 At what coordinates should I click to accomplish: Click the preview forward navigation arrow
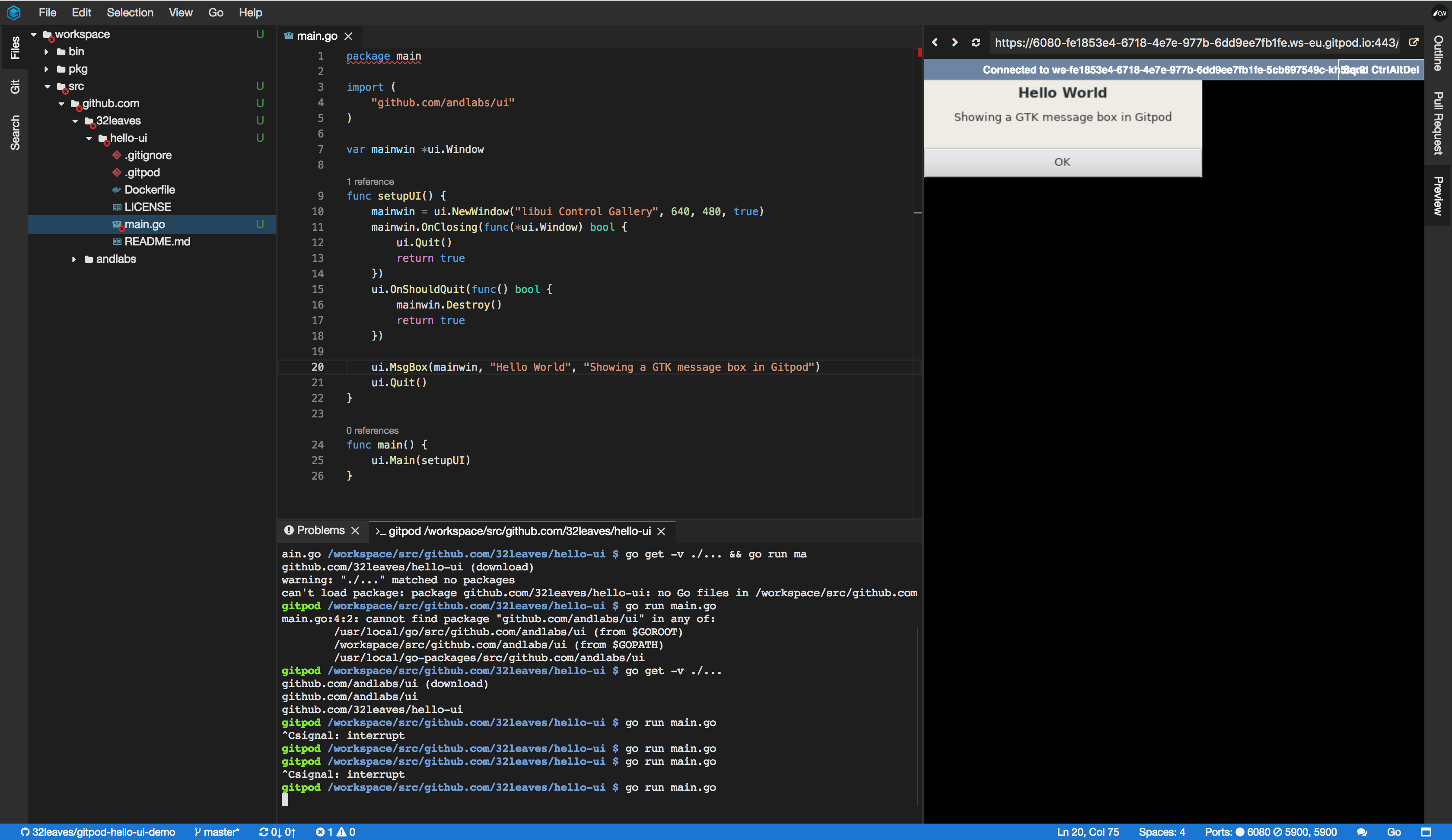coord(955,42)
